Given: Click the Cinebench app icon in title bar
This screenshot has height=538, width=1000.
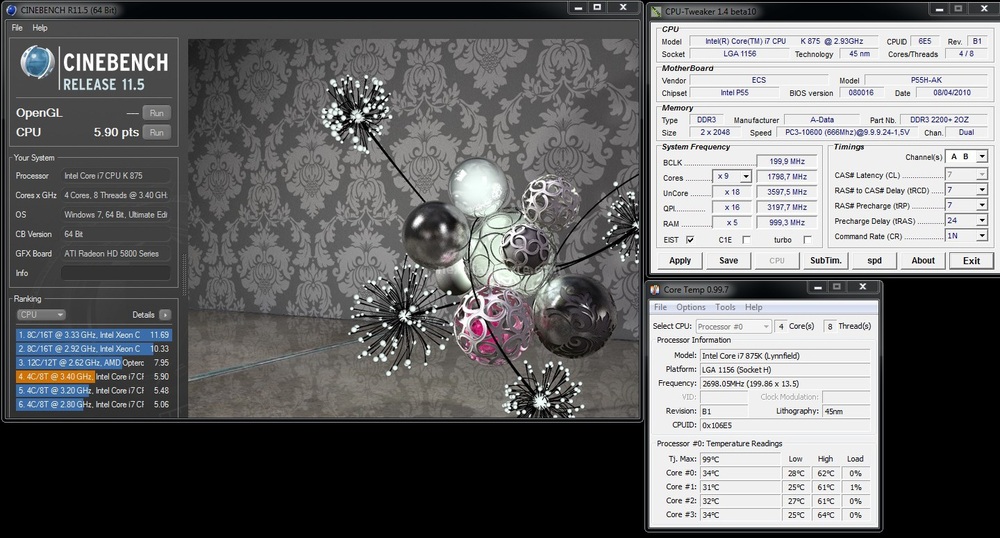Looking at the screenshot, I should click(x=11, y=10).
